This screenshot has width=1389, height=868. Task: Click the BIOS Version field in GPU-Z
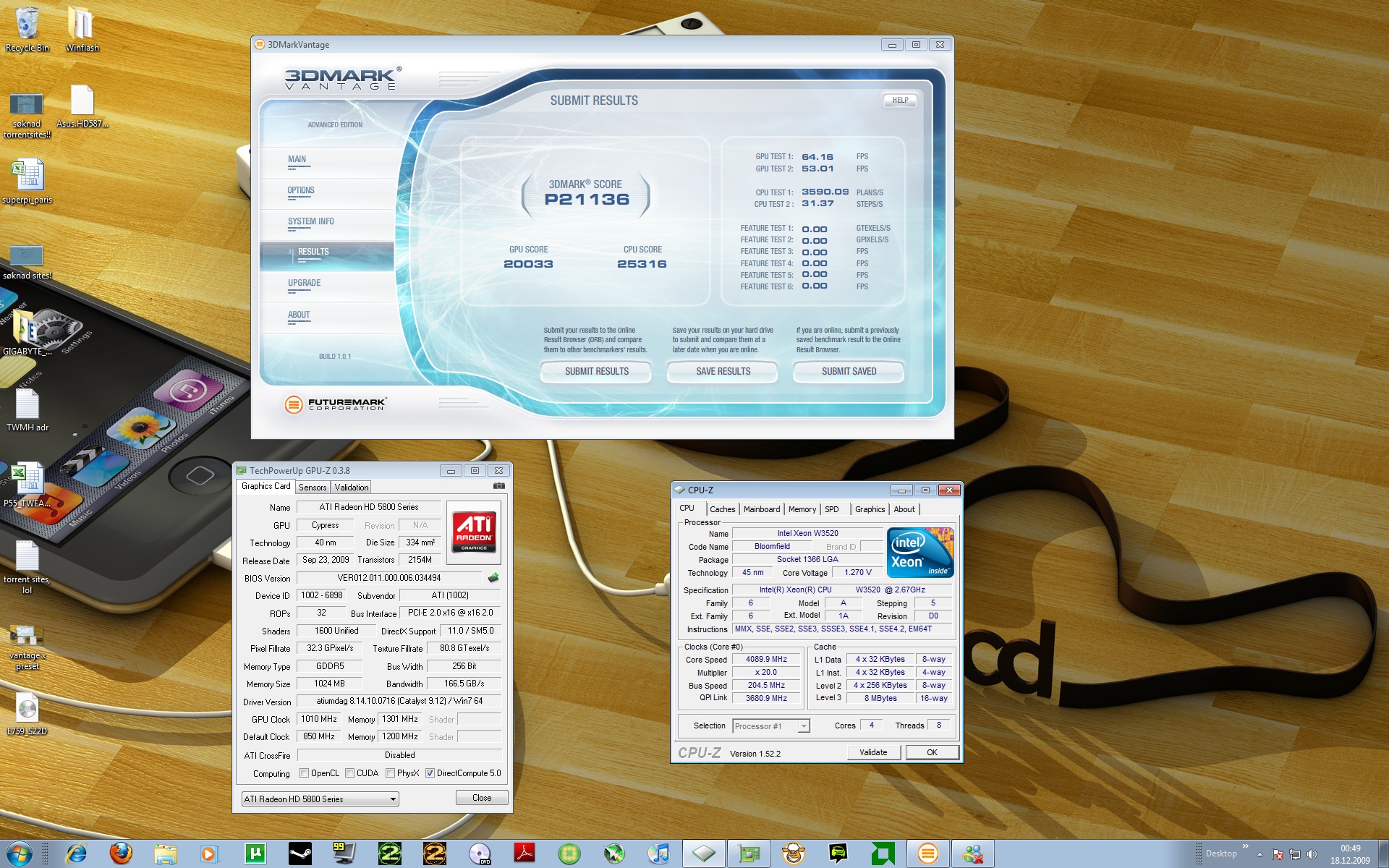click(389, 578)
